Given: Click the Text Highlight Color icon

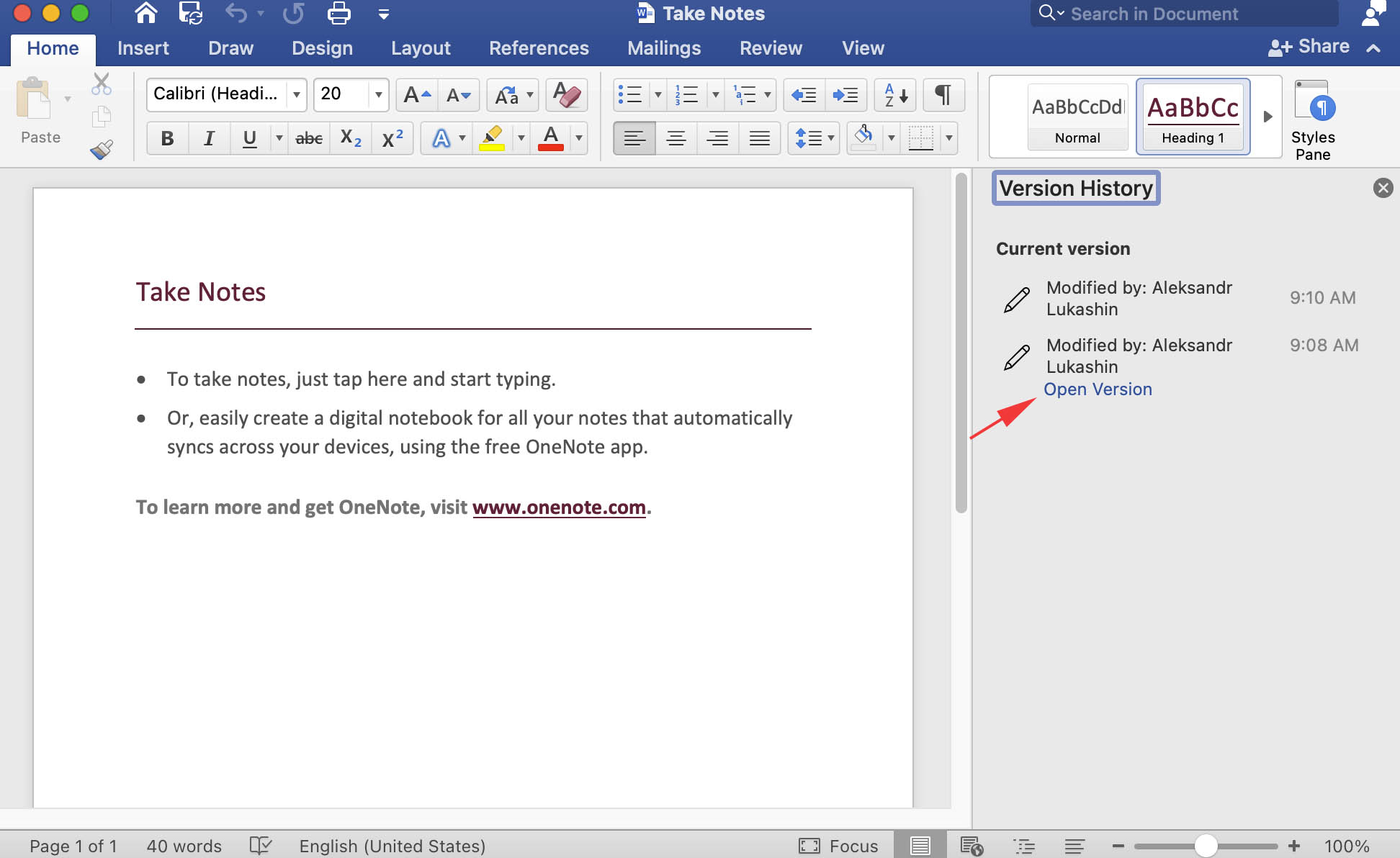Looking at the screenshot, I should (x=494, y=138).
